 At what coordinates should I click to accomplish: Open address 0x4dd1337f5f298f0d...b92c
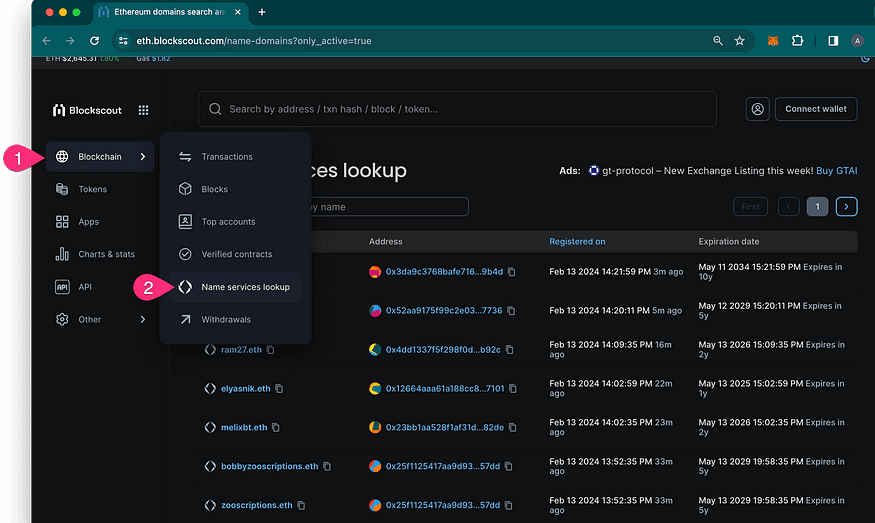coord(443,349)
